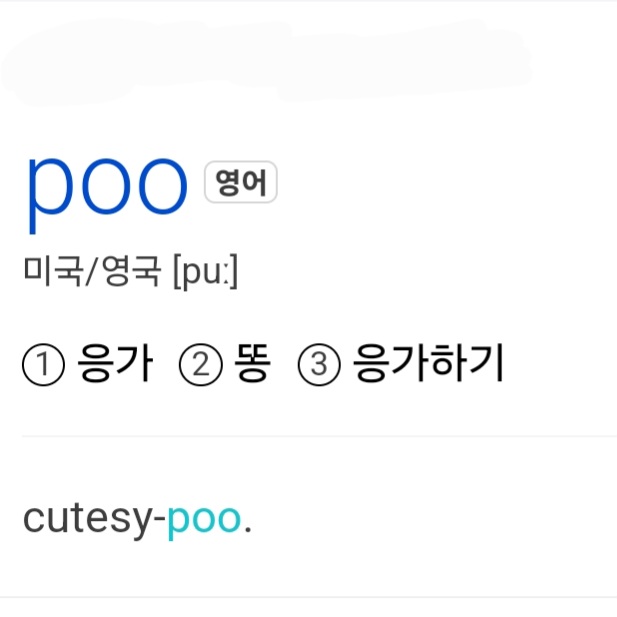The height and width of the screenshot is (617, 617).
Task: Click the circled number ① marker
Action: tap(43, 367)
